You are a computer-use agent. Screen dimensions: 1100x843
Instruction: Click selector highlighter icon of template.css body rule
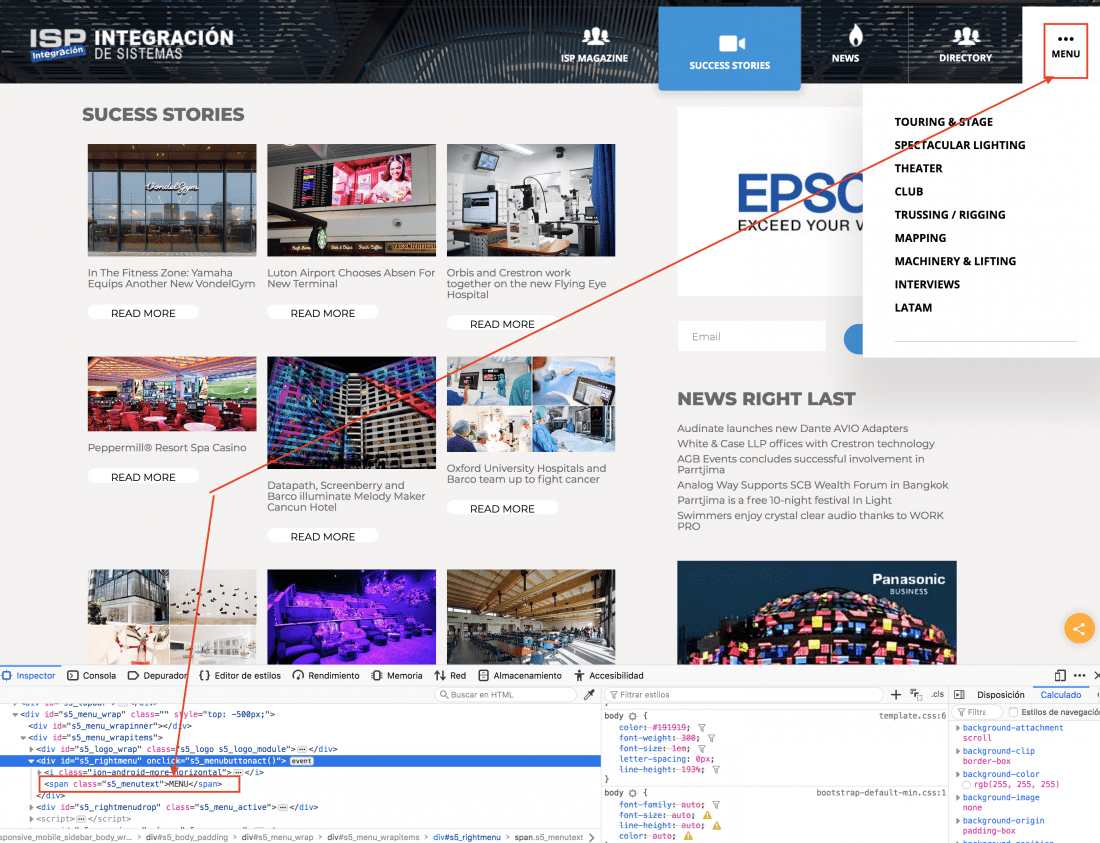(632, 716)
